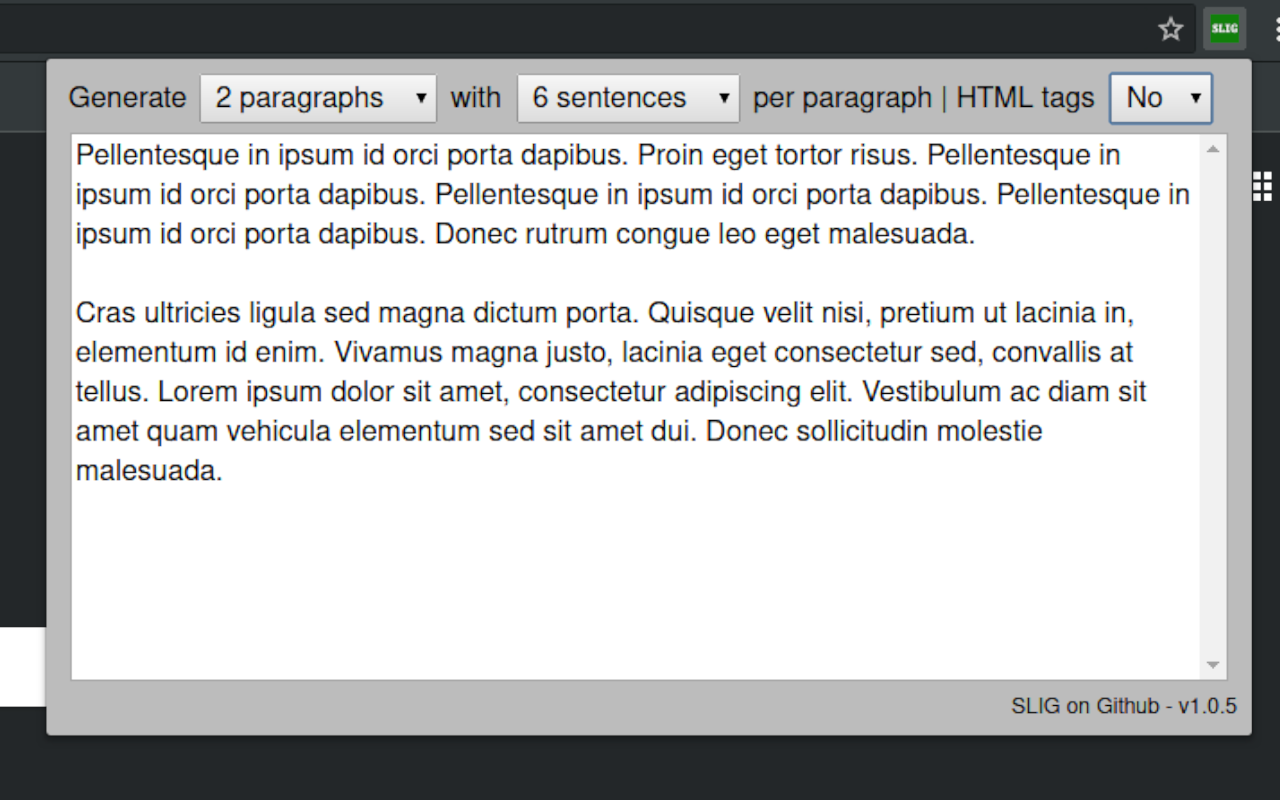Click the sentences dropdown arrow
Image resolution: width=1280 pixels, height=800 pixels.
[723, 98]
